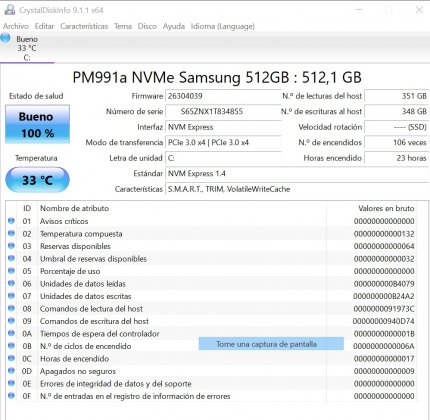
Task: Click the N.º de lecturas del host label
Action: 322,96
